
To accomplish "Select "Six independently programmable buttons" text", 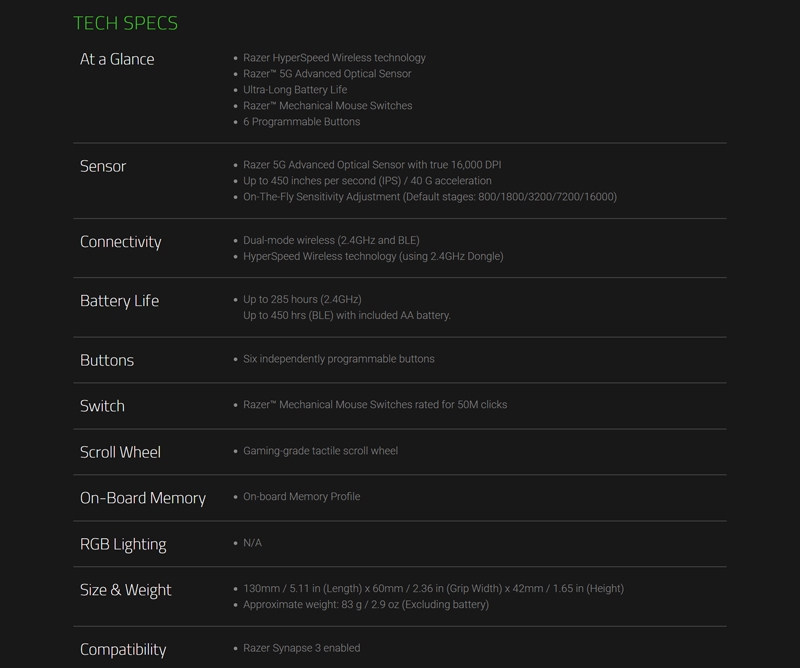I will pyautogui.click(x=339, y=359).
